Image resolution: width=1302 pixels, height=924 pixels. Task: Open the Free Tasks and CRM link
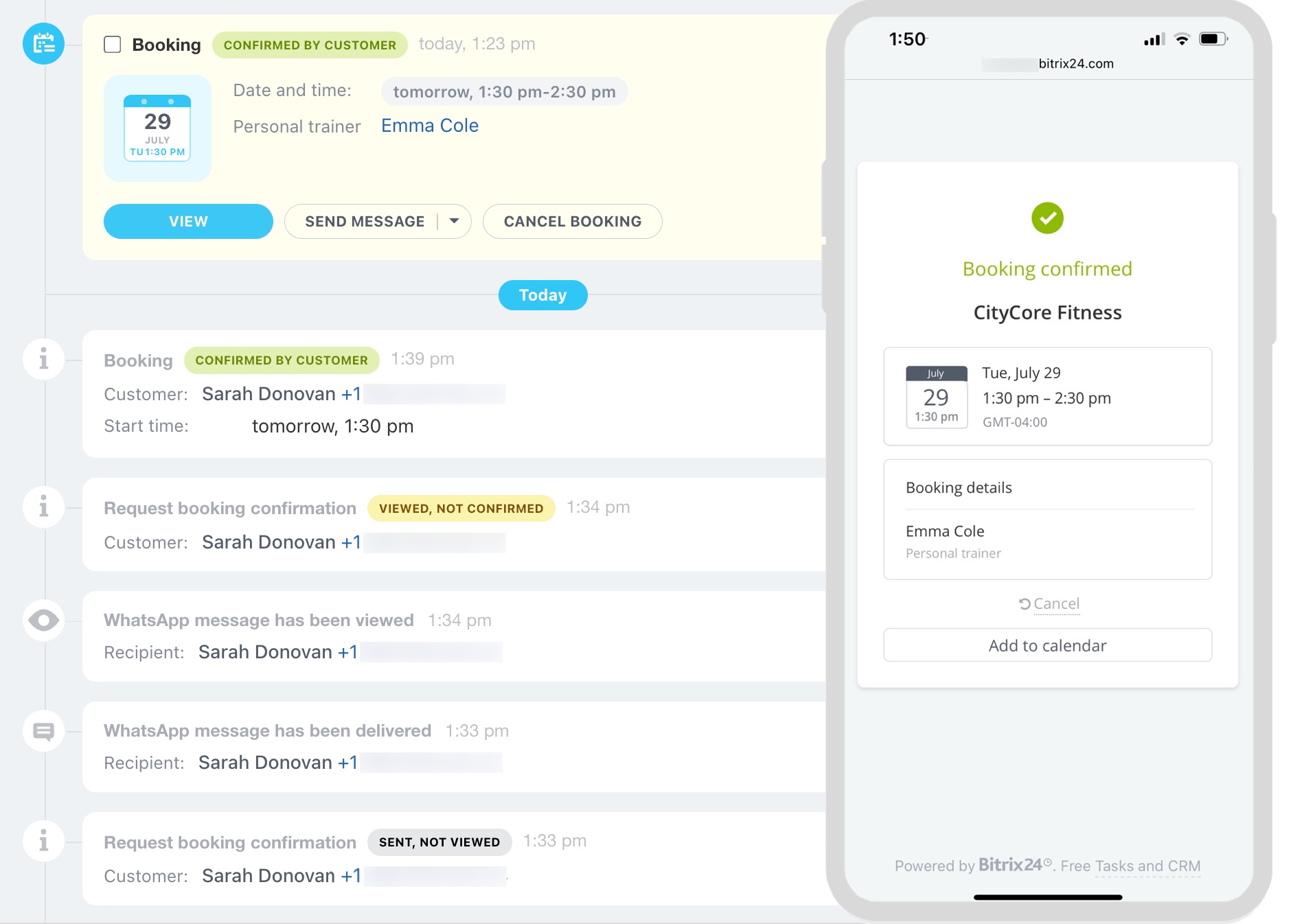1130,866
